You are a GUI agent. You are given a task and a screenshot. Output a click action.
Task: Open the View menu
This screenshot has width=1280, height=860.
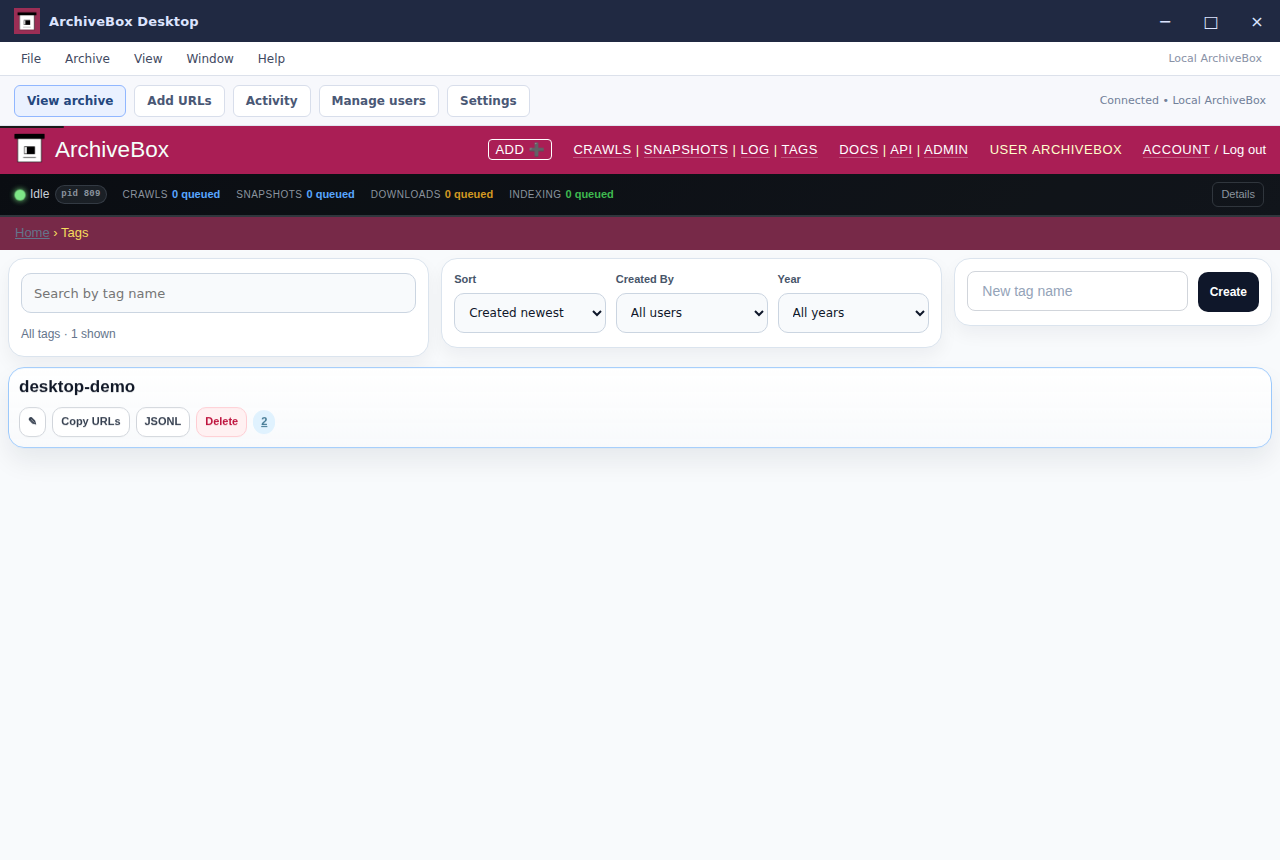pos(148,59)
